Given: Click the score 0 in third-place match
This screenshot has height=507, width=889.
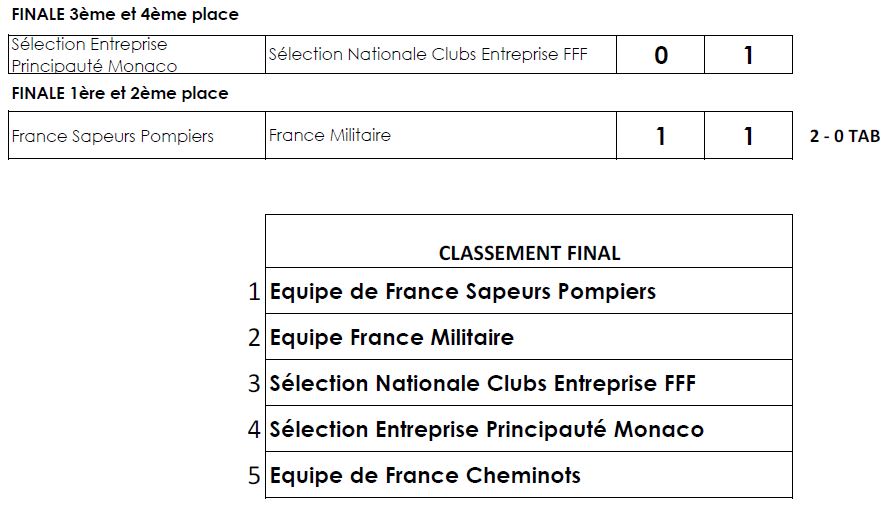Looking at the screenshot, I should tap(660, 55).
